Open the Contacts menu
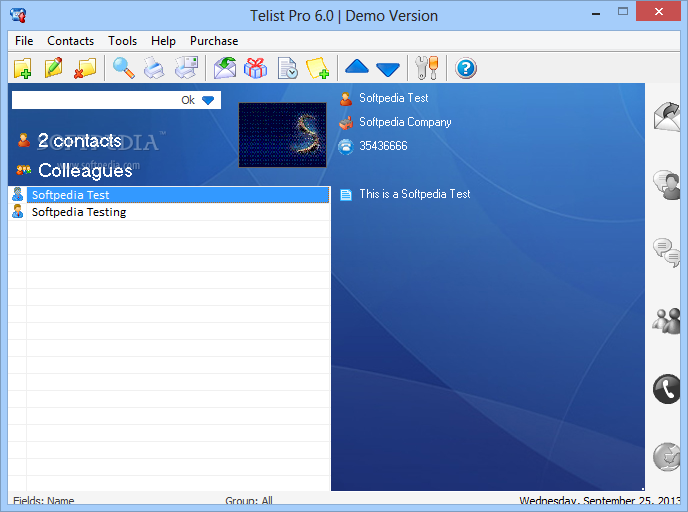The height and width of the screenshot is (512, 688). [x=70, y=41]
